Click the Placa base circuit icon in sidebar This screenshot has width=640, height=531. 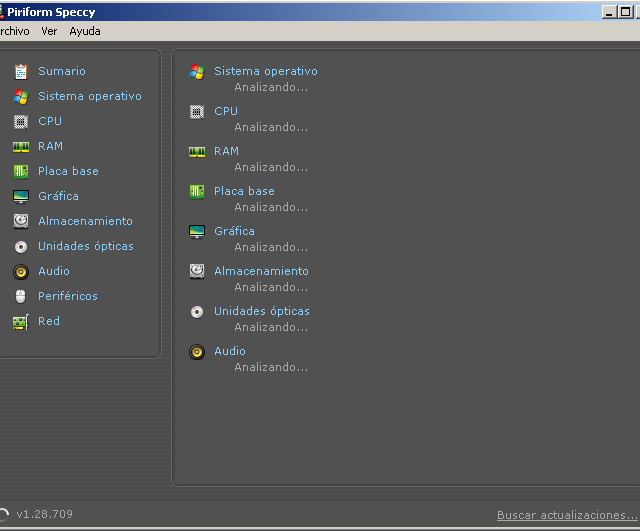tap(21, 171)
